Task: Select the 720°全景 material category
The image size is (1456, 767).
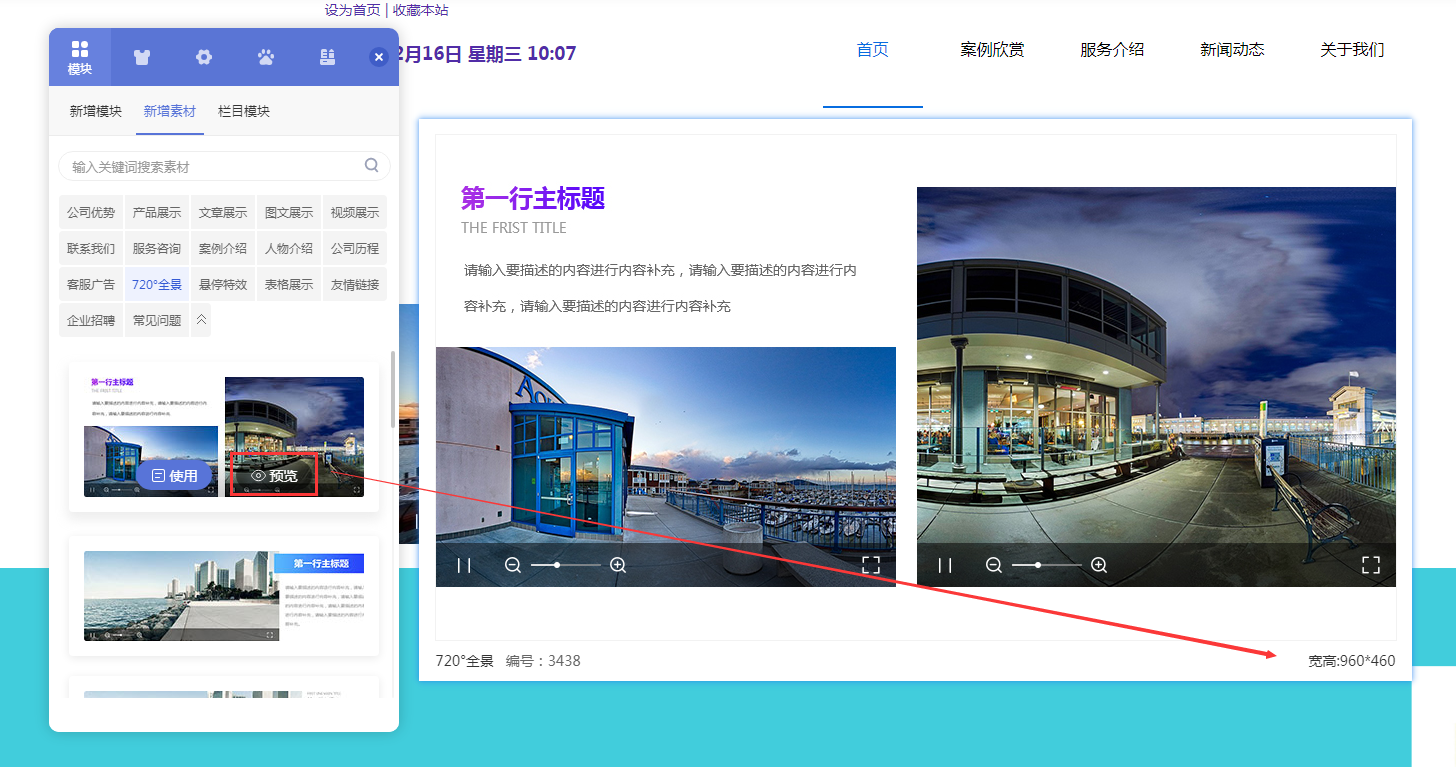Action: coord(157,284)
